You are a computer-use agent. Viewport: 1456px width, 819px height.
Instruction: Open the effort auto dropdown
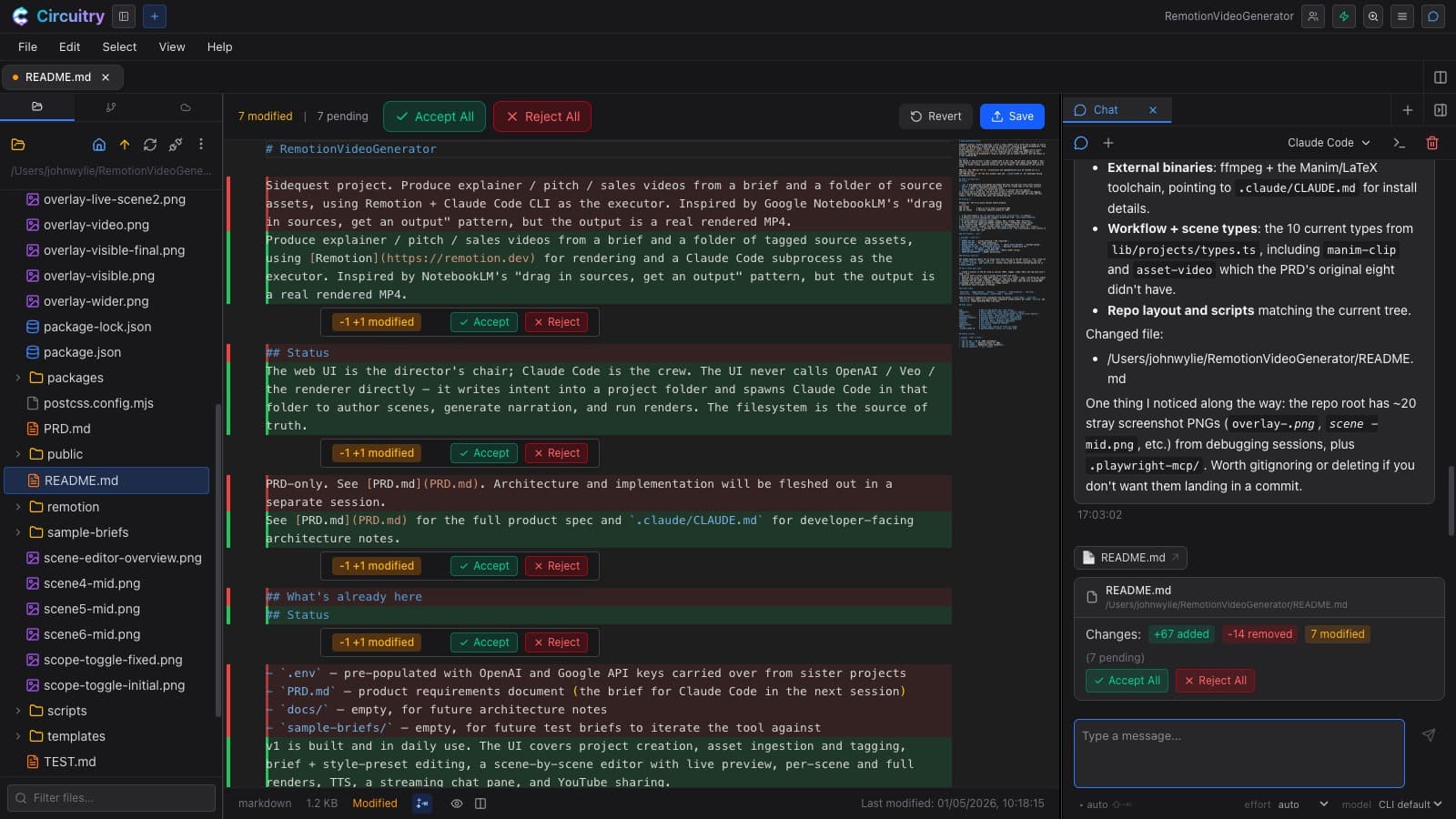pos(1303,804)
